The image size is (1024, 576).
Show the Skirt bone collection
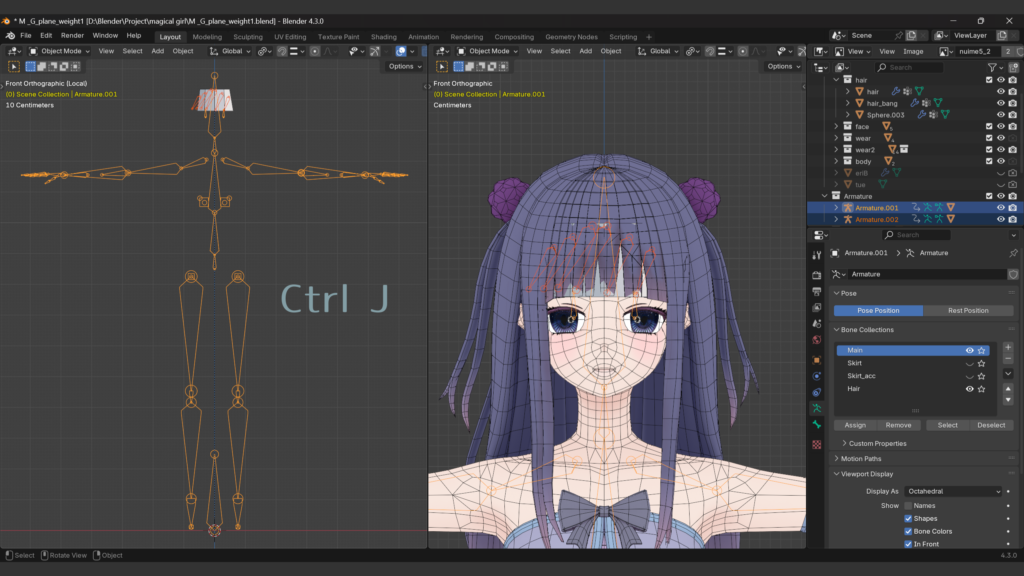(x=969, y=363)
